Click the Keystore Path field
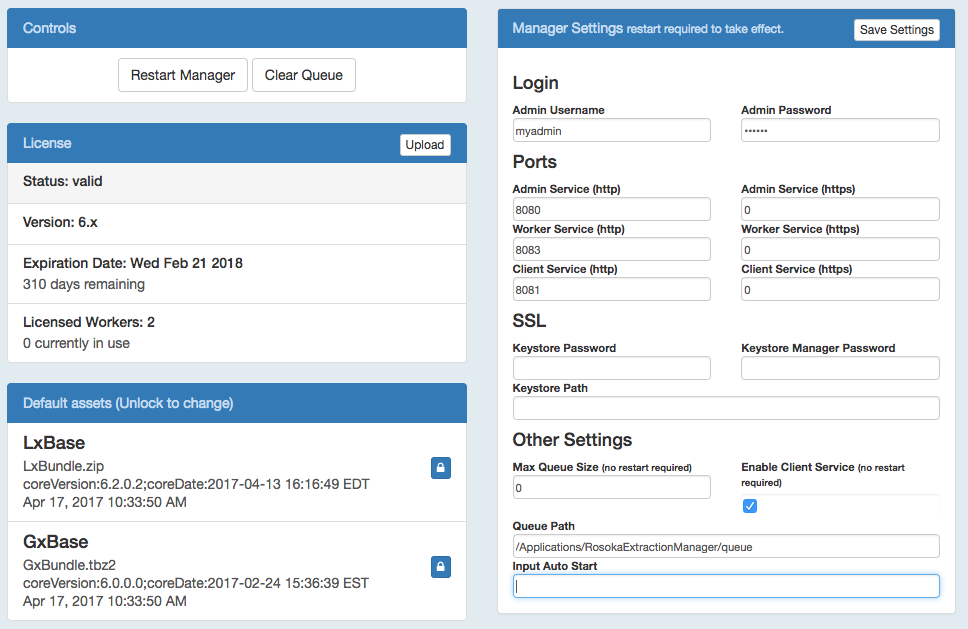The width and height of the screenshot is (968, 629). 725,408
